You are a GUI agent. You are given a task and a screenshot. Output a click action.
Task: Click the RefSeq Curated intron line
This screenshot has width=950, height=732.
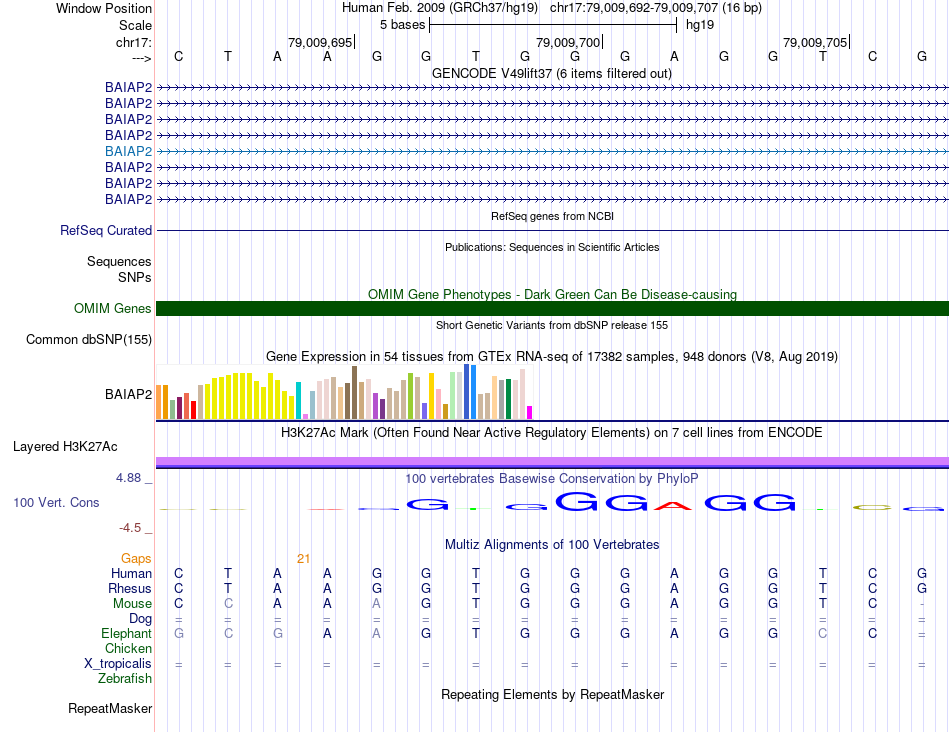tap(552, 231)
